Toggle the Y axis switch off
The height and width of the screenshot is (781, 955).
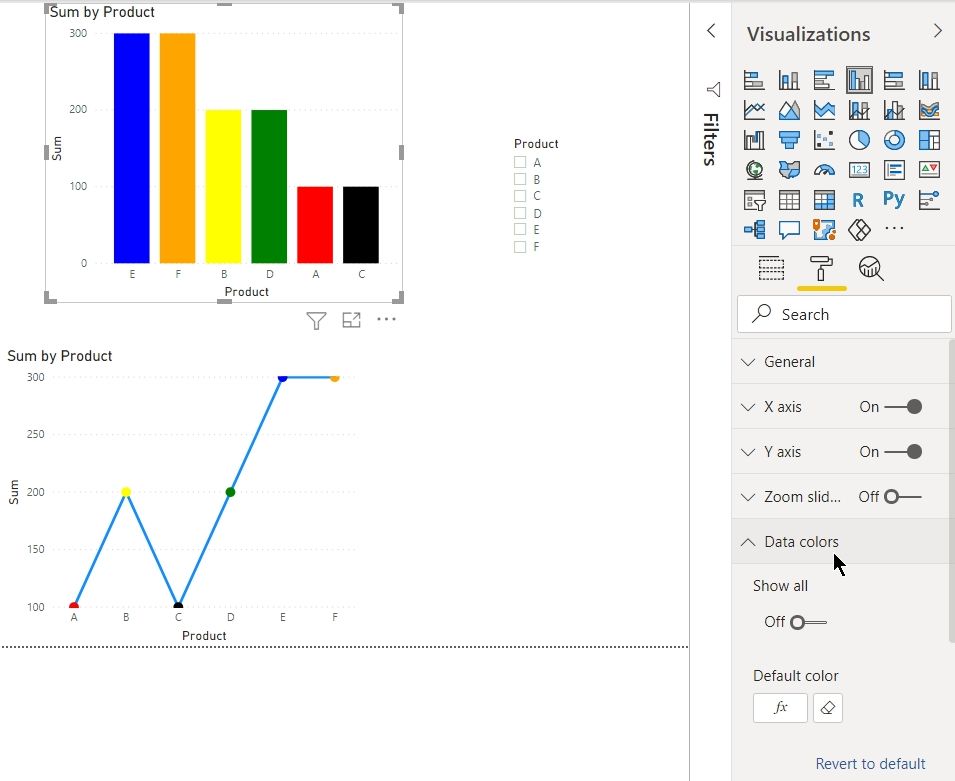(x=903, y=451)
